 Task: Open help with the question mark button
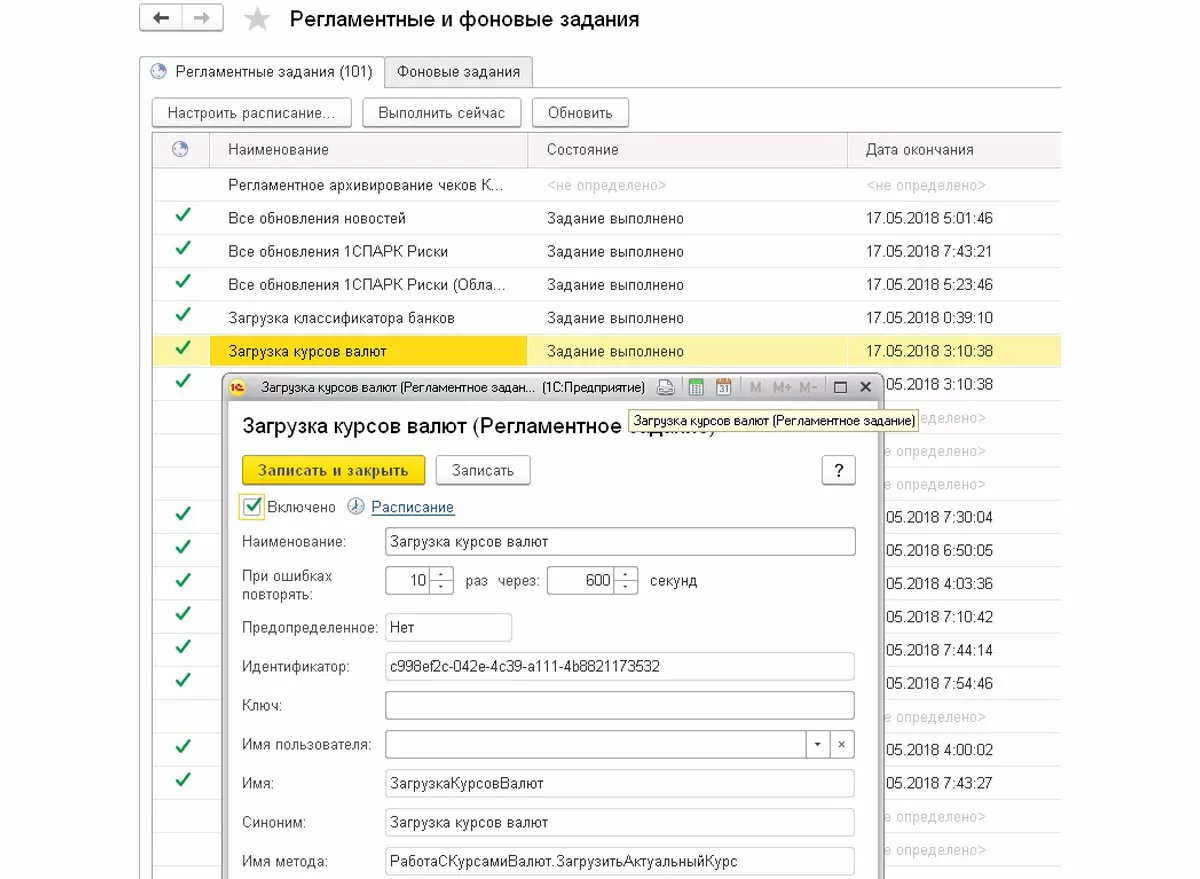pyautogui.click(x=838, y=470)
